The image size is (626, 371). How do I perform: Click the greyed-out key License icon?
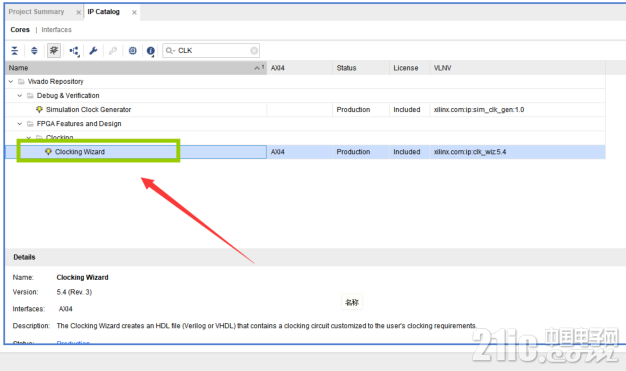(113, 51)
